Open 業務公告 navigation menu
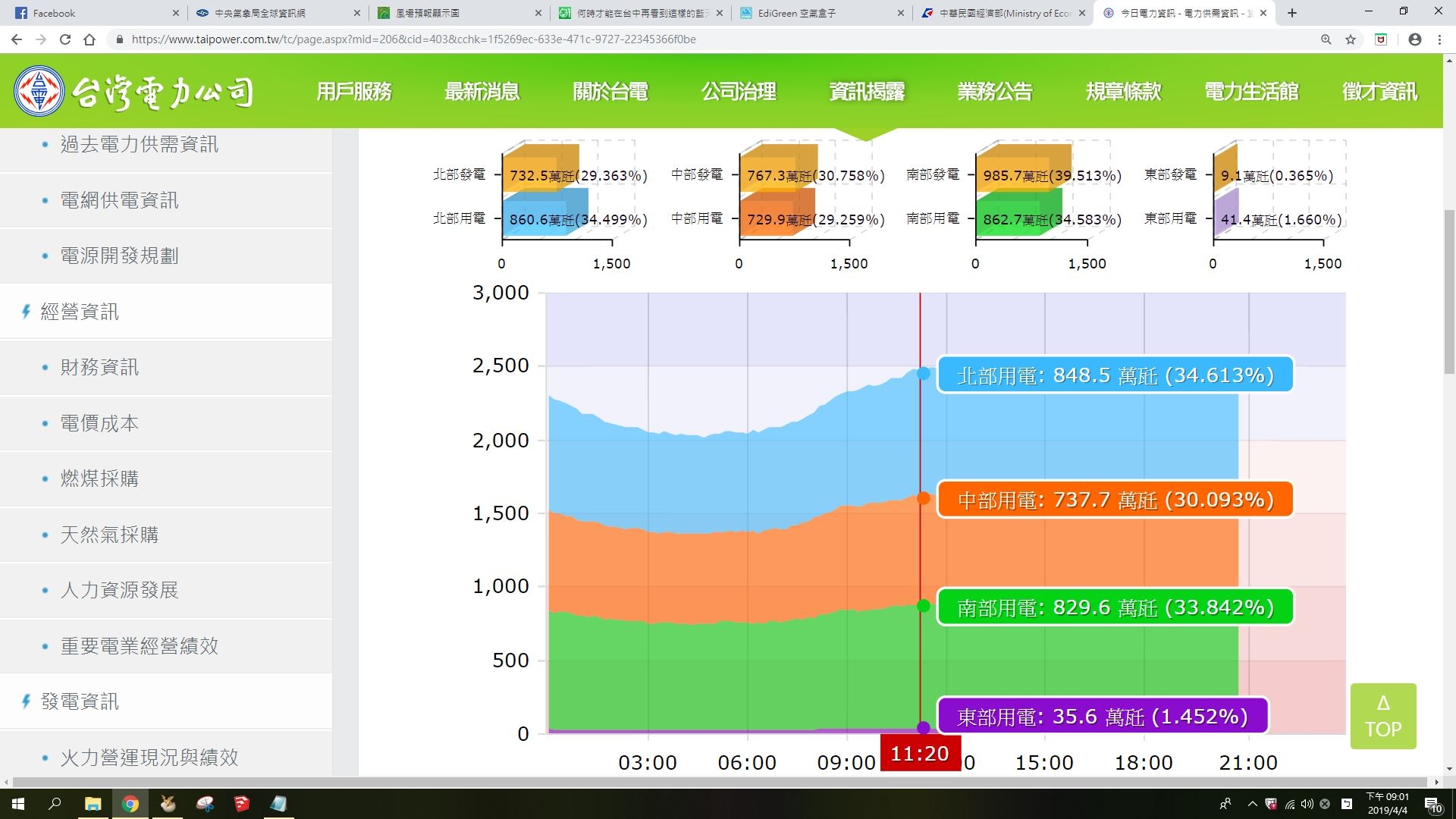Screen dimensions: 1456x819 (x=995, y=92)
